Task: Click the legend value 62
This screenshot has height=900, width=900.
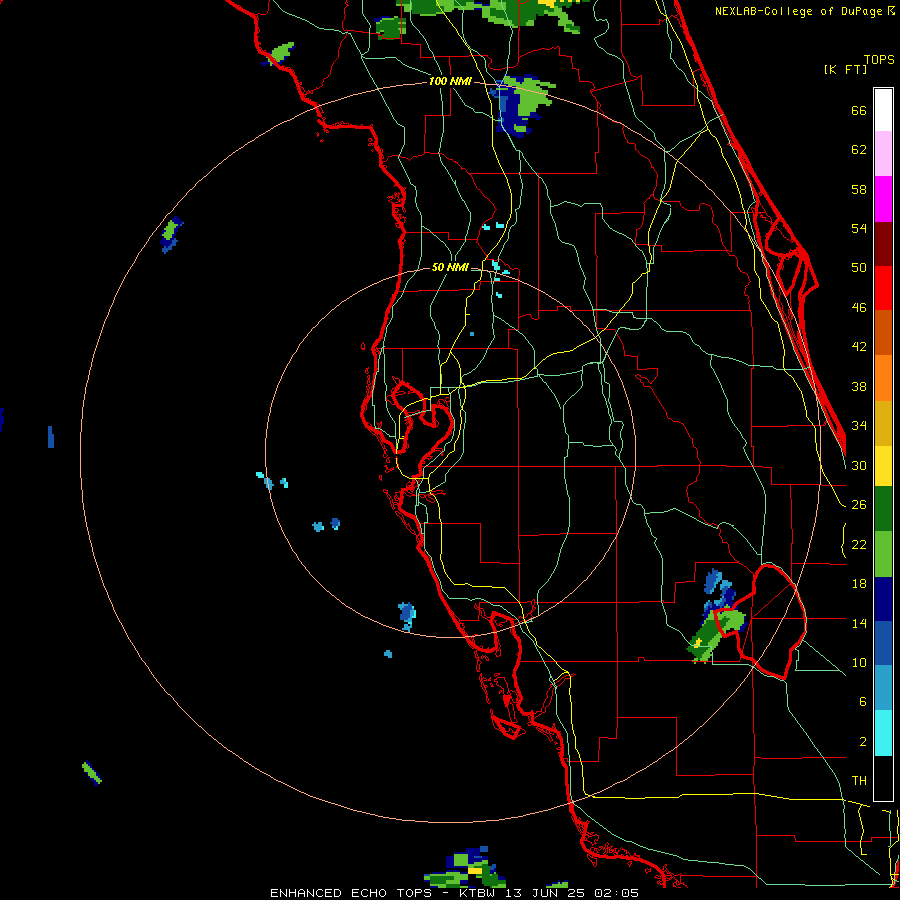Action: click(859, 150)
